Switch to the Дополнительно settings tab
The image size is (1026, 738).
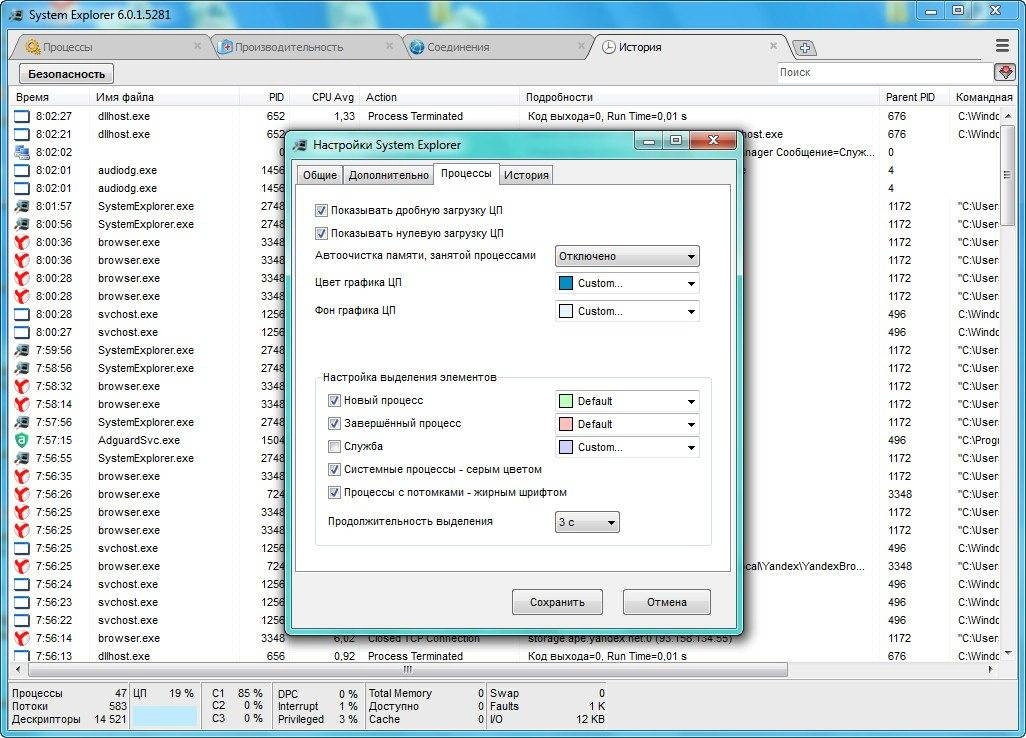point(389,175)
